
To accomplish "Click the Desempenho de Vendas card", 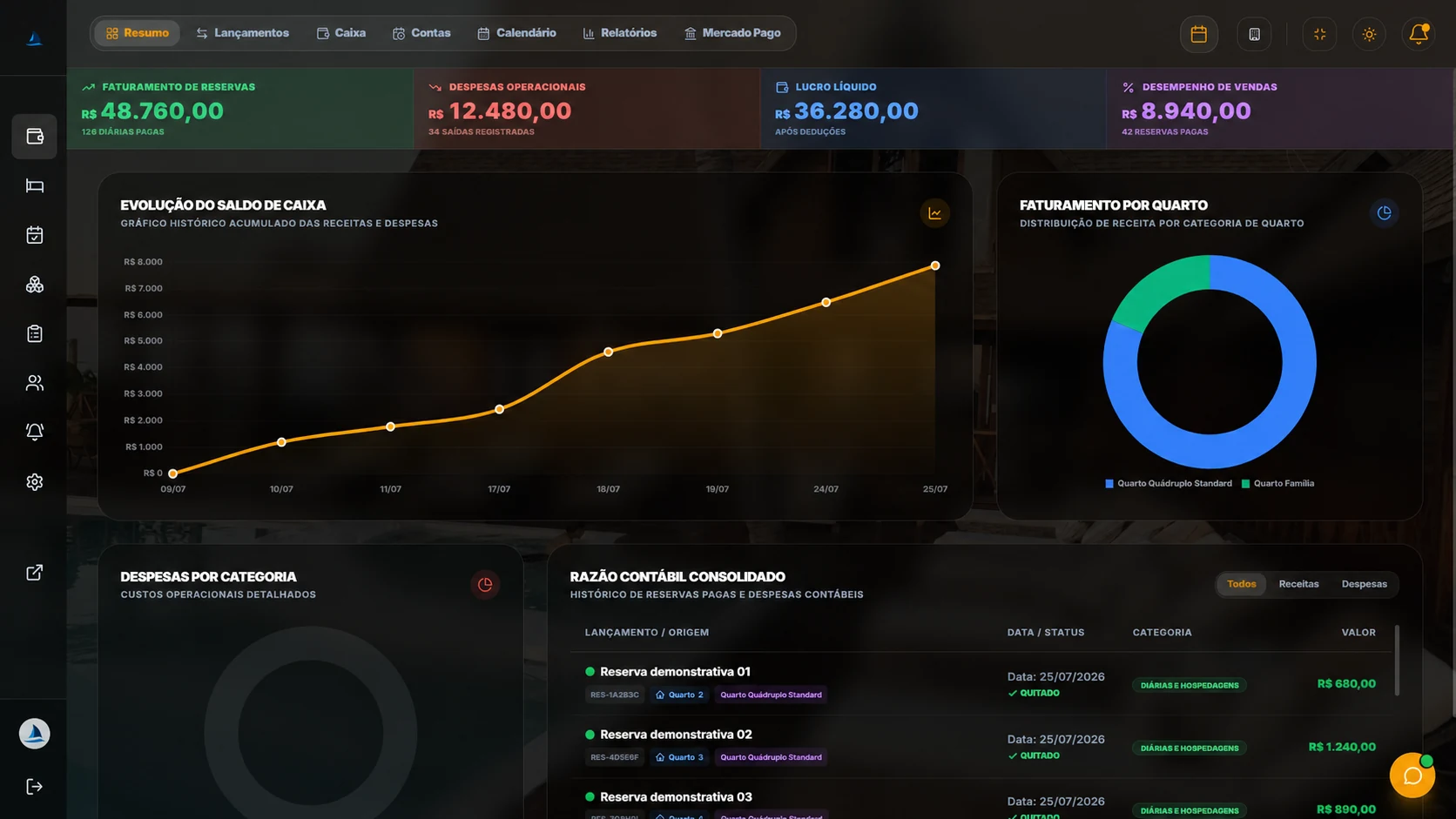I will [x=1280, y=109].
